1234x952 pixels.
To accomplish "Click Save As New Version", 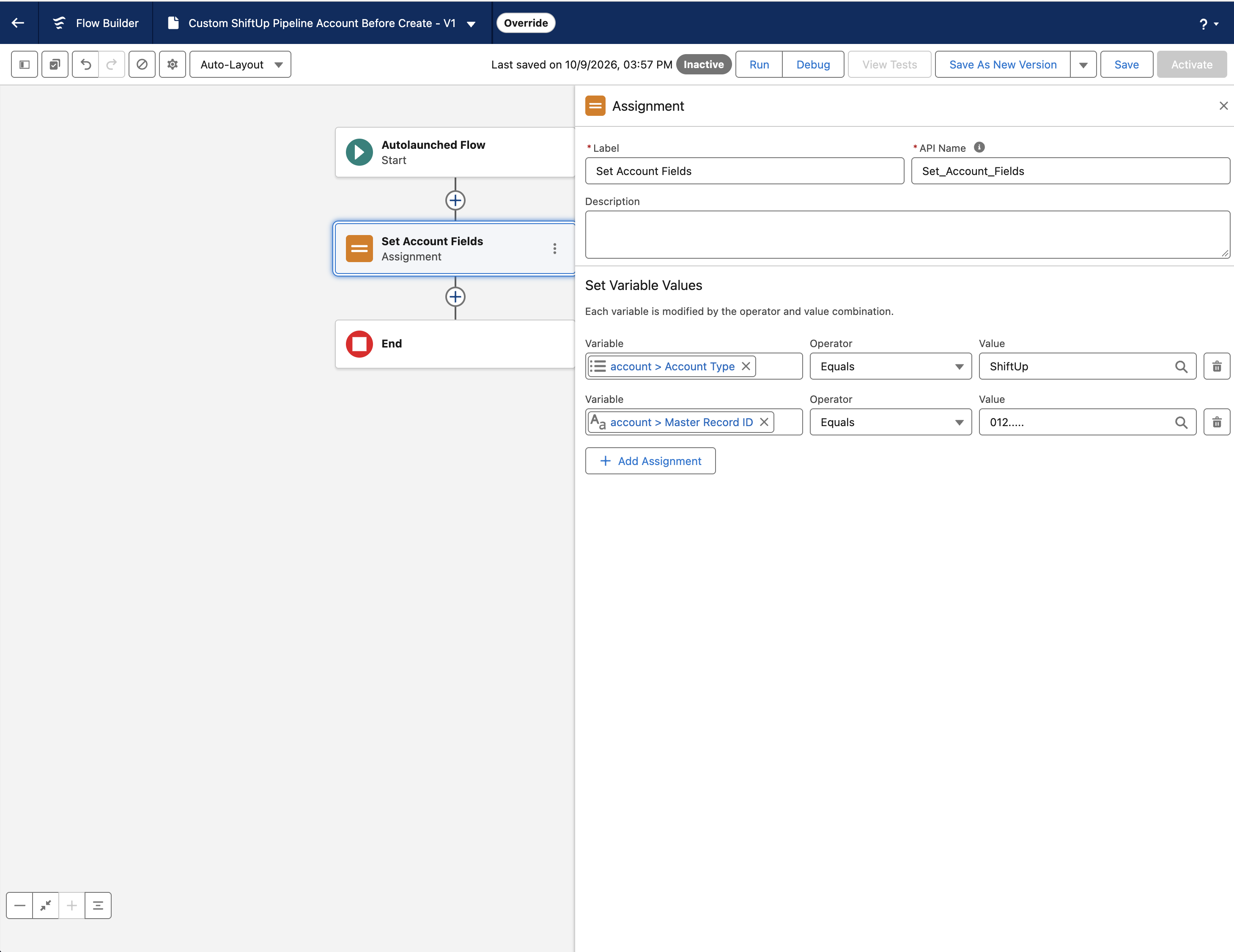I will [x=1003, y=64].
